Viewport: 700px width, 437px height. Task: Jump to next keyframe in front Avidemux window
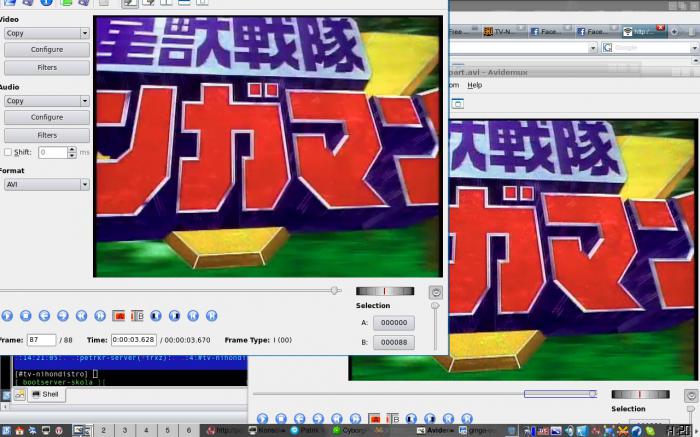tap(100, 316)
